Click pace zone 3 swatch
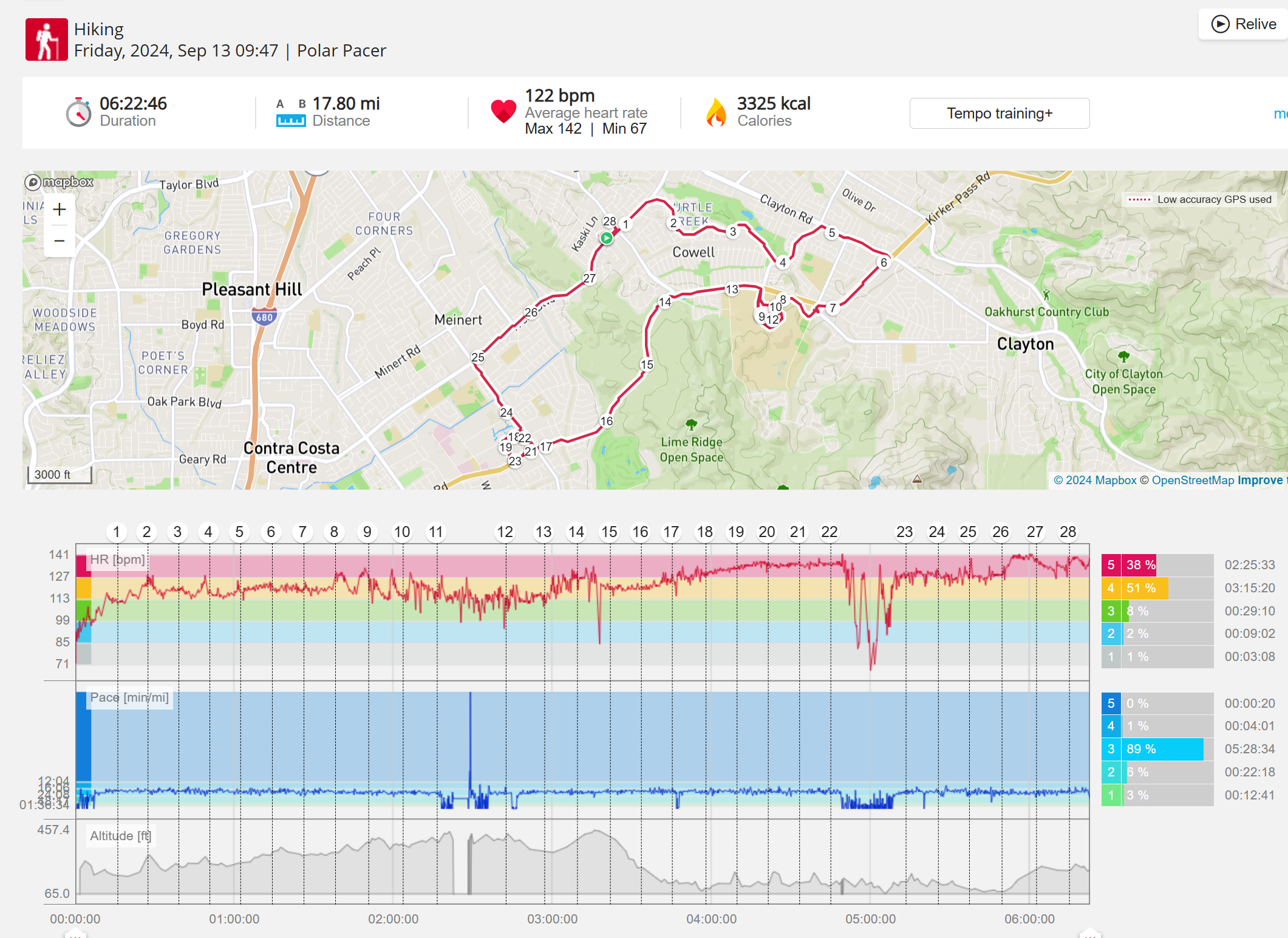Screen dimensions: 1288x938 click(1111, 749)
